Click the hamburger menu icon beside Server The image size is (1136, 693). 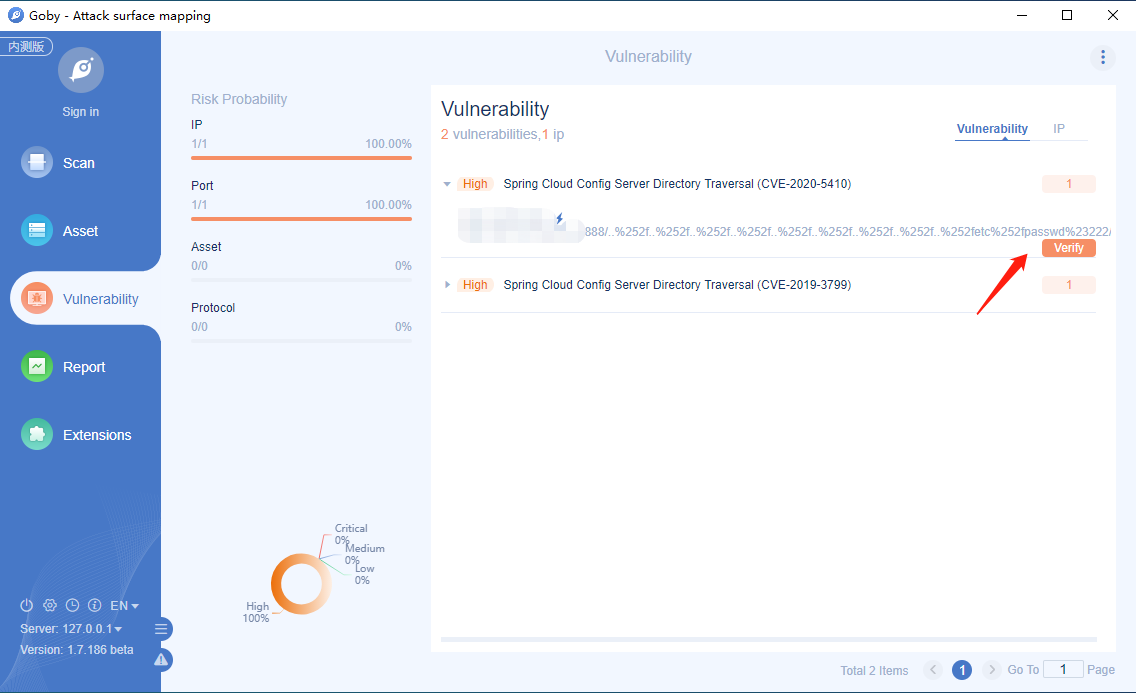162,629
